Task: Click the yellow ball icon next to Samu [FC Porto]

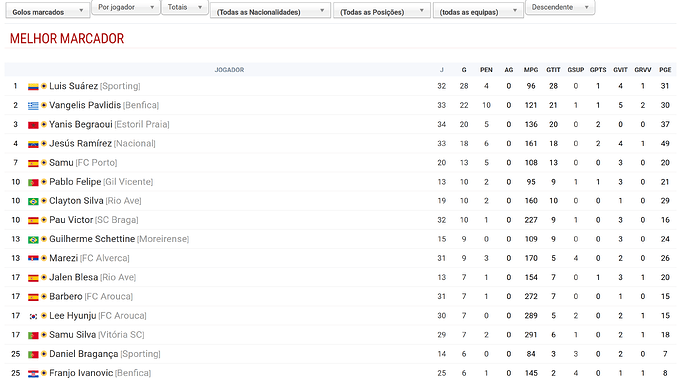Action: [x=44, y=163]
